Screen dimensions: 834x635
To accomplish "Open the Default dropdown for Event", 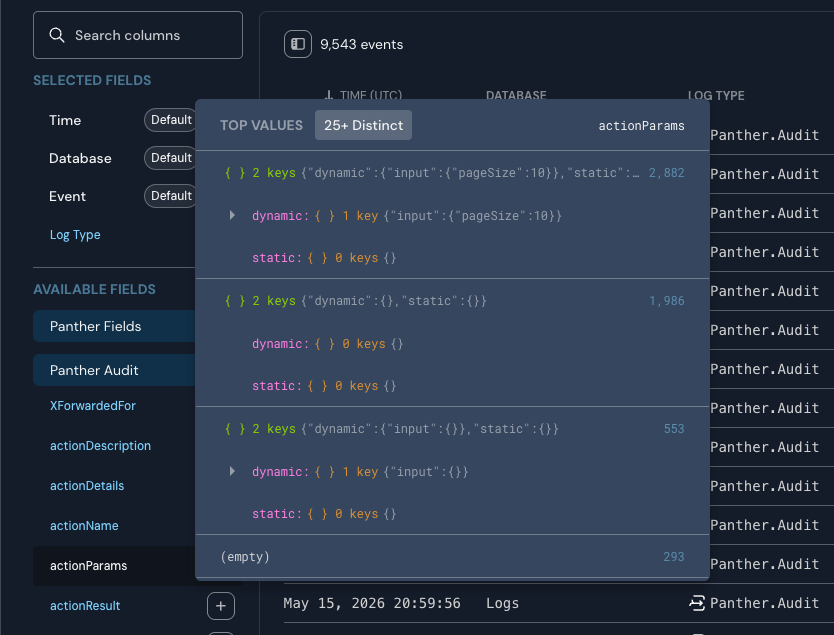I will click(x=171, y=196).
